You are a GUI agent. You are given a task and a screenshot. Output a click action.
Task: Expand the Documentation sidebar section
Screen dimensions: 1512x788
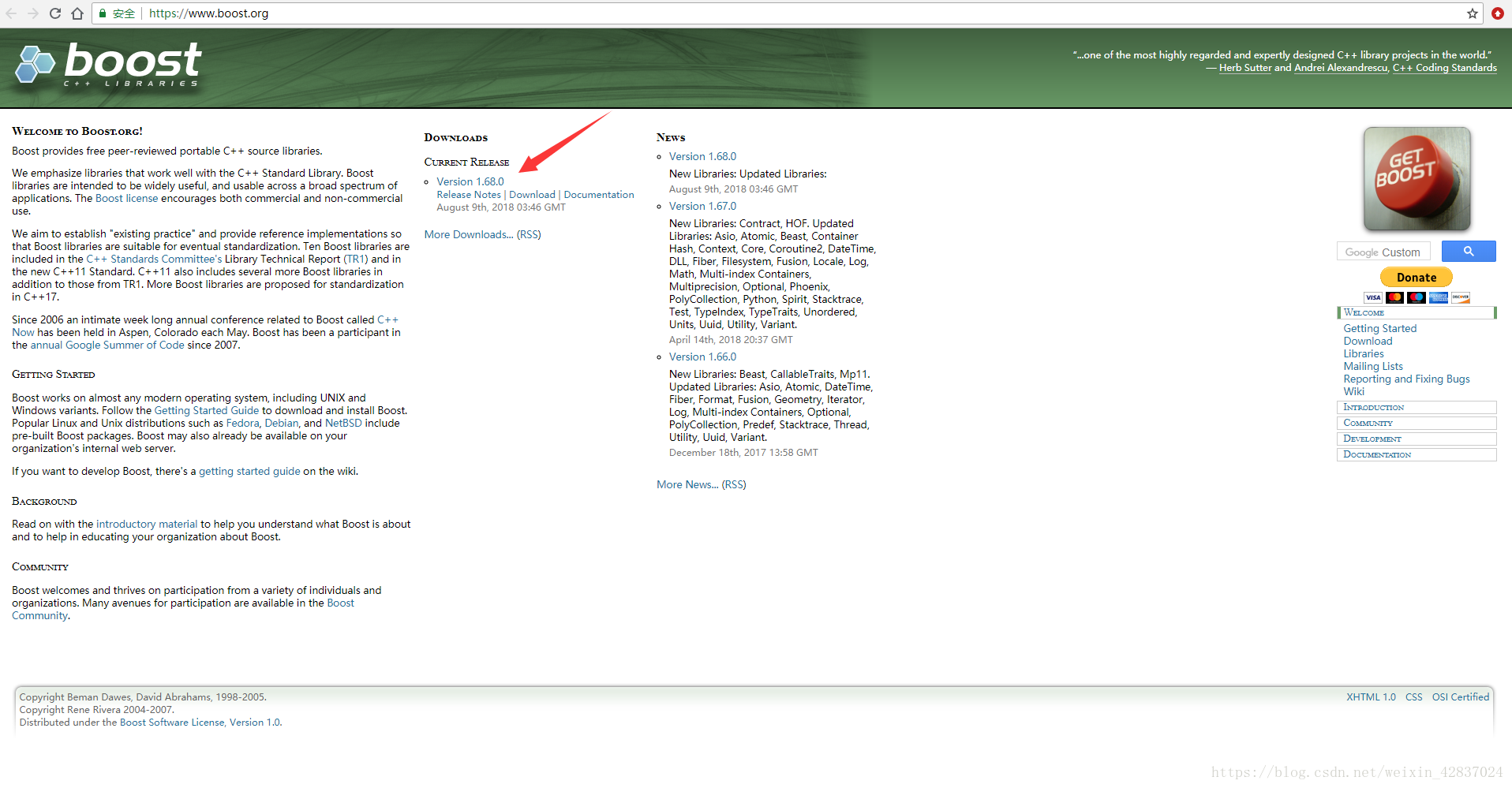1417,454
